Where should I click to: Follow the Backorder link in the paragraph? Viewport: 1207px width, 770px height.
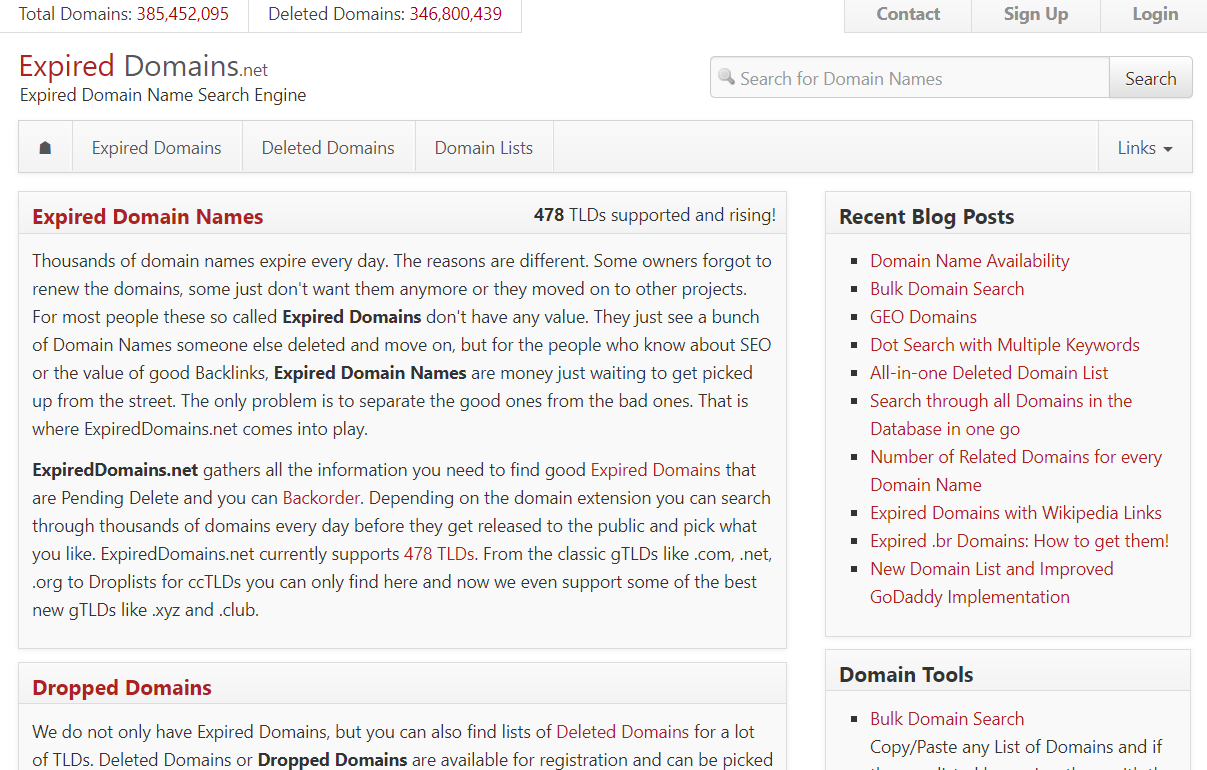coord(321,498)
